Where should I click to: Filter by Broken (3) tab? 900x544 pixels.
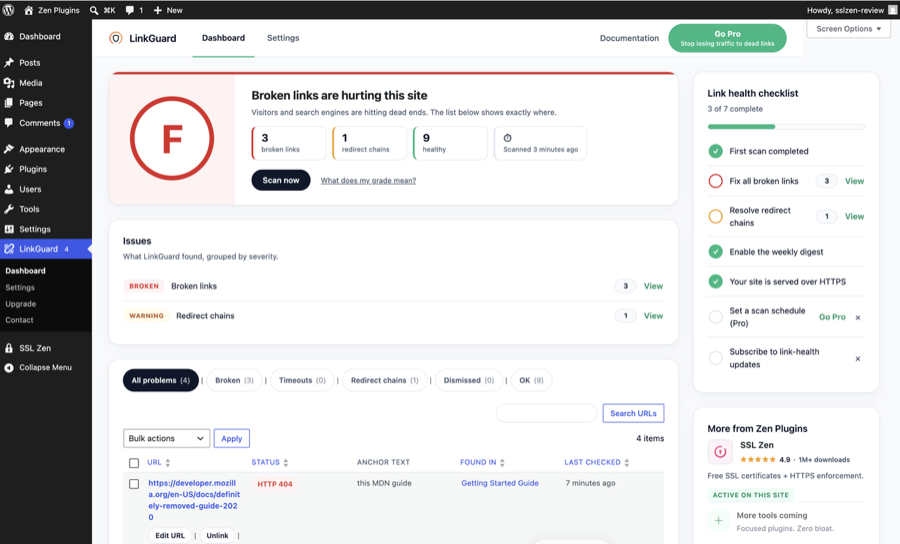234,380
